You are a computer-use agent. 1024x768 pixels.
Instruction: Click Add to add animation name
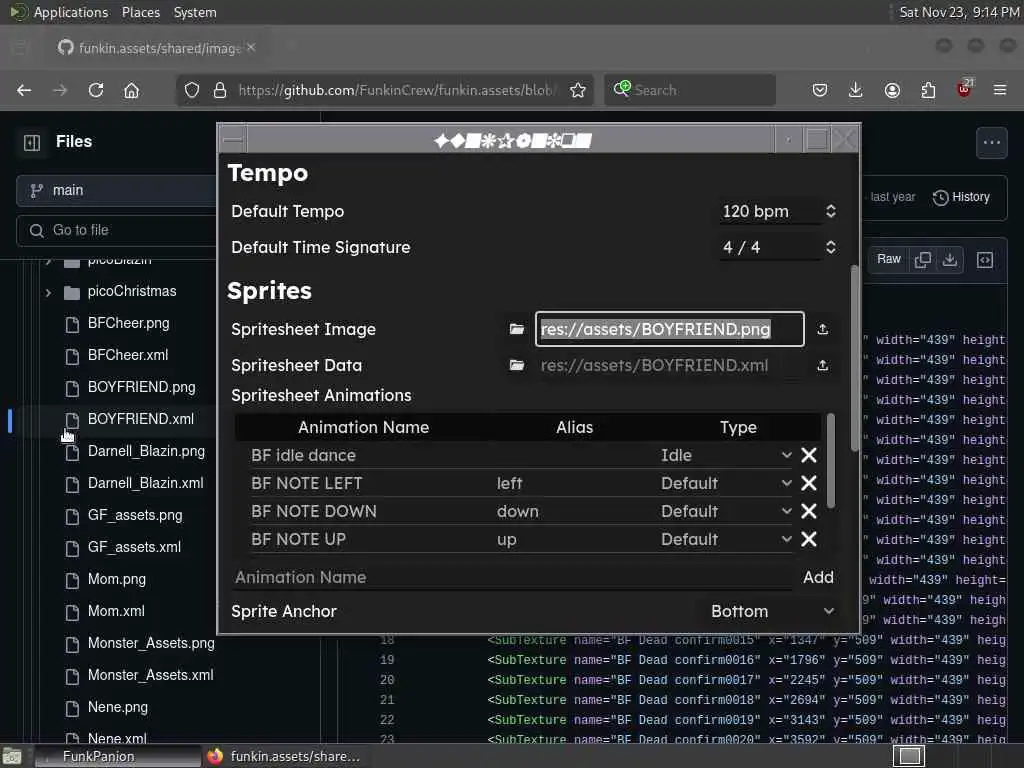(x=818, y=577)
